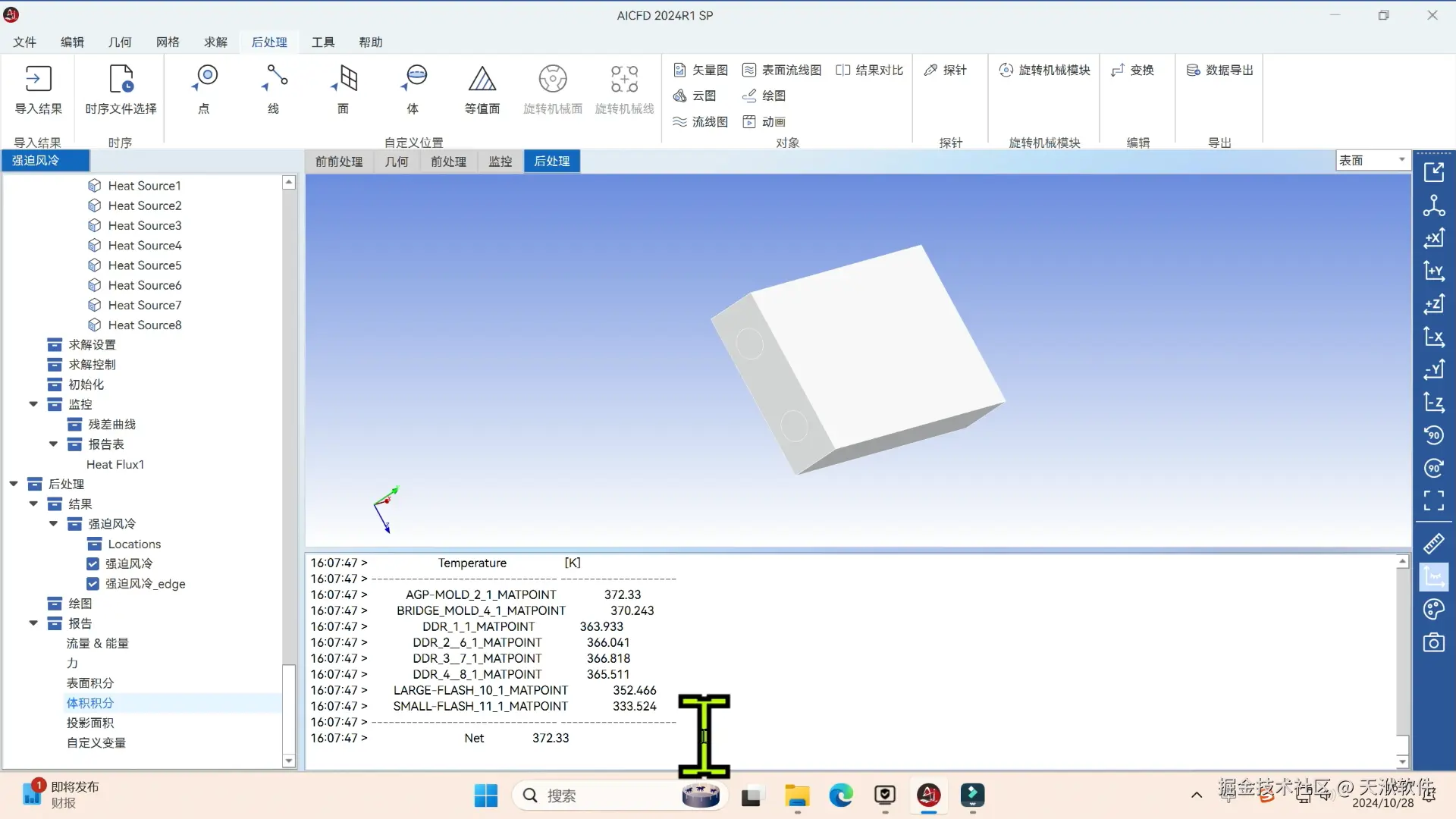Viewport: 1456px width, 819px height.
Task: Open the 表面 display mode dropdown
Action: [1401, 160]
